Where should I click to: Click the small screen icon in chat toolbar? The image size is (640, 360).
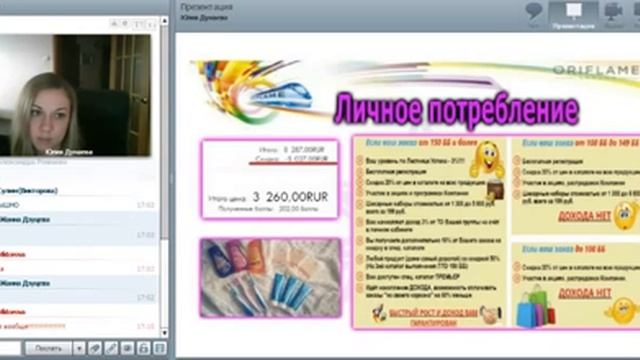pos(127,349)
